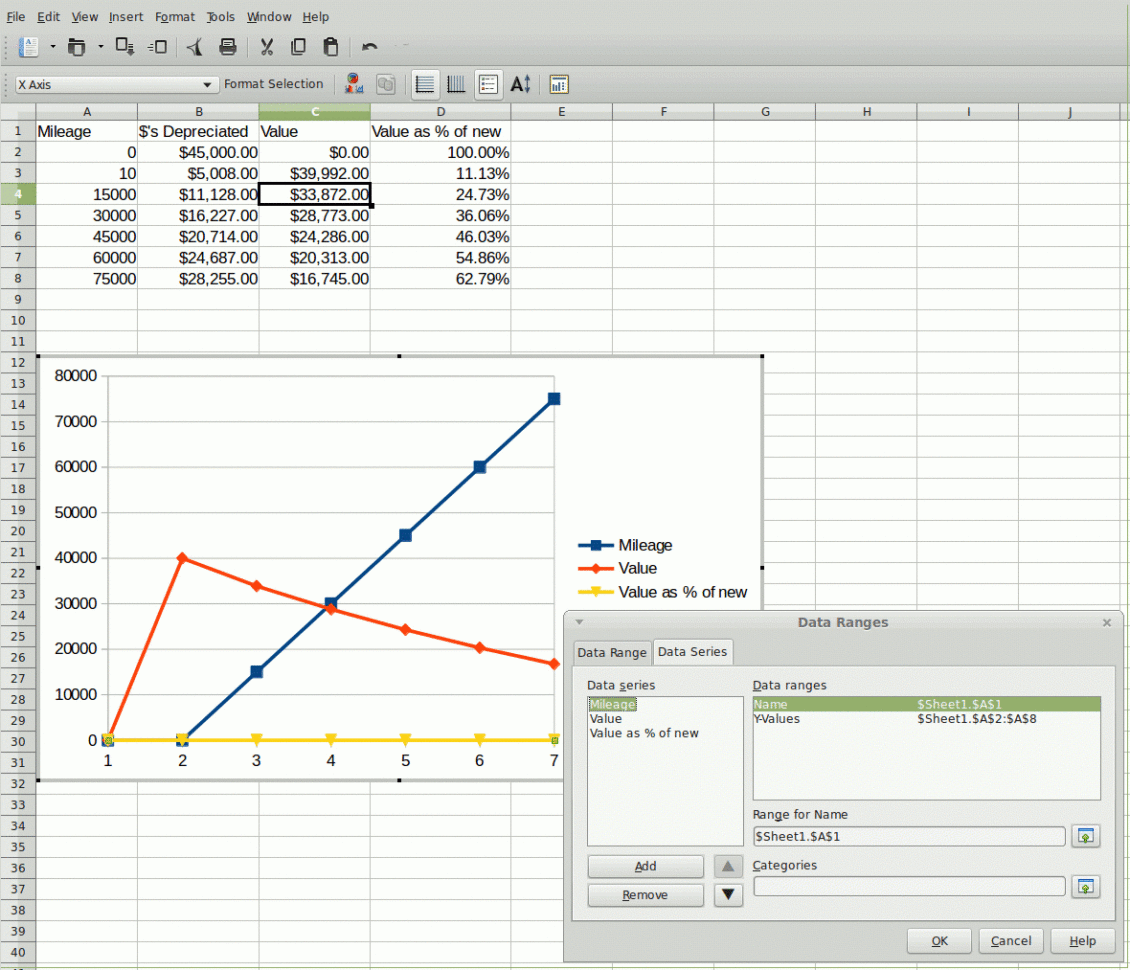
Task: Click the Copy icon
Action: point(297,47)
